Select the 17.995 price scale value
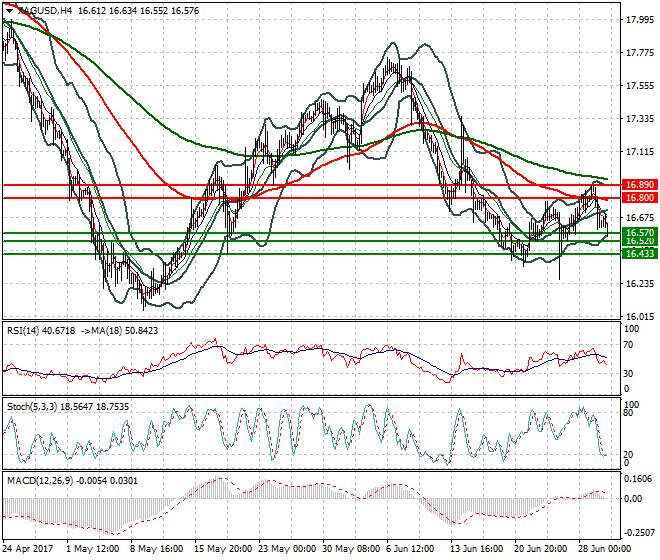The image size is (660, 560). [640, 20]
